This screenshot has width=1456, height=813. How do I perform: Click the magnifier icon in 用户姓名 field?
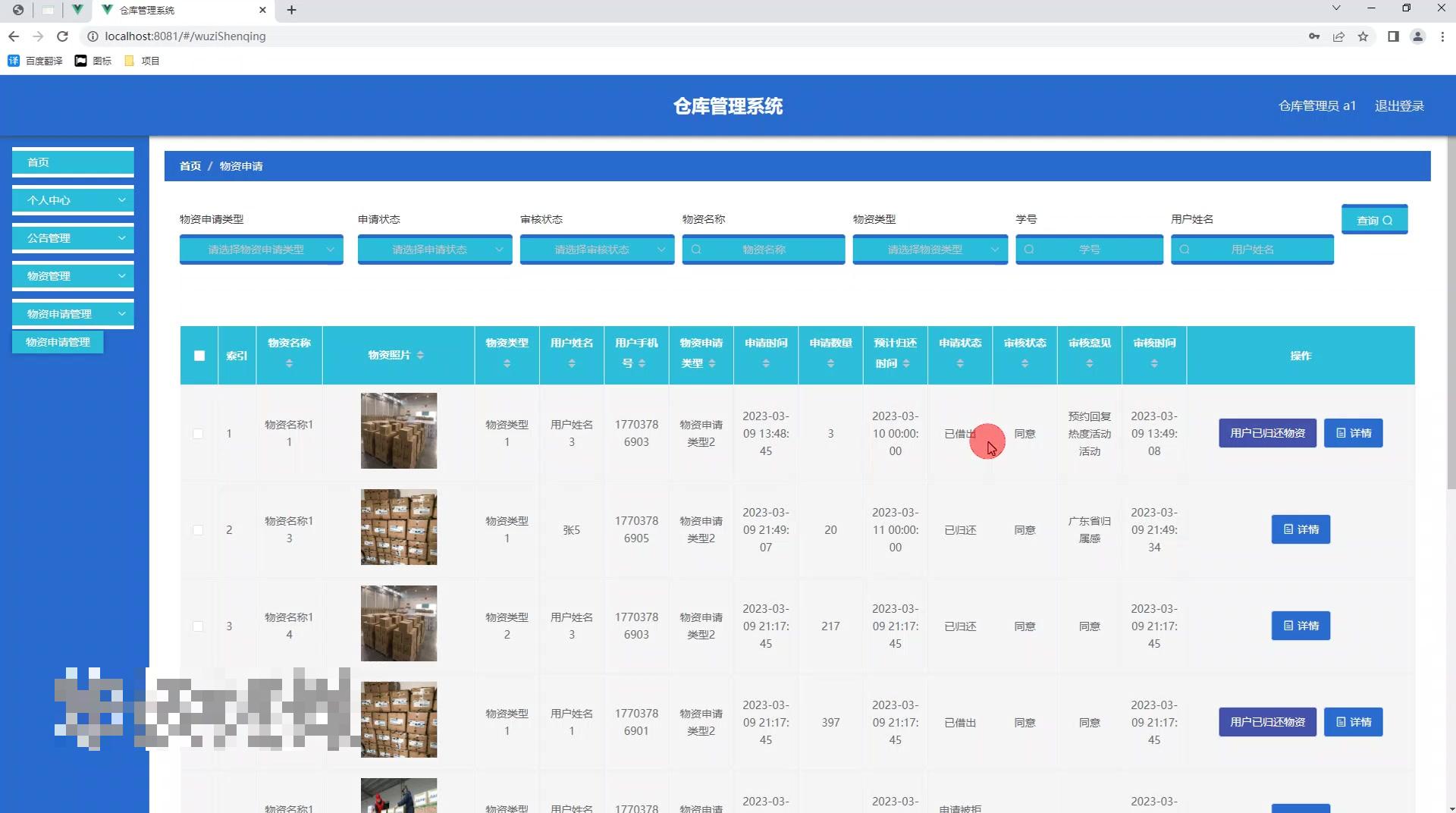[x=1185, y=249]
